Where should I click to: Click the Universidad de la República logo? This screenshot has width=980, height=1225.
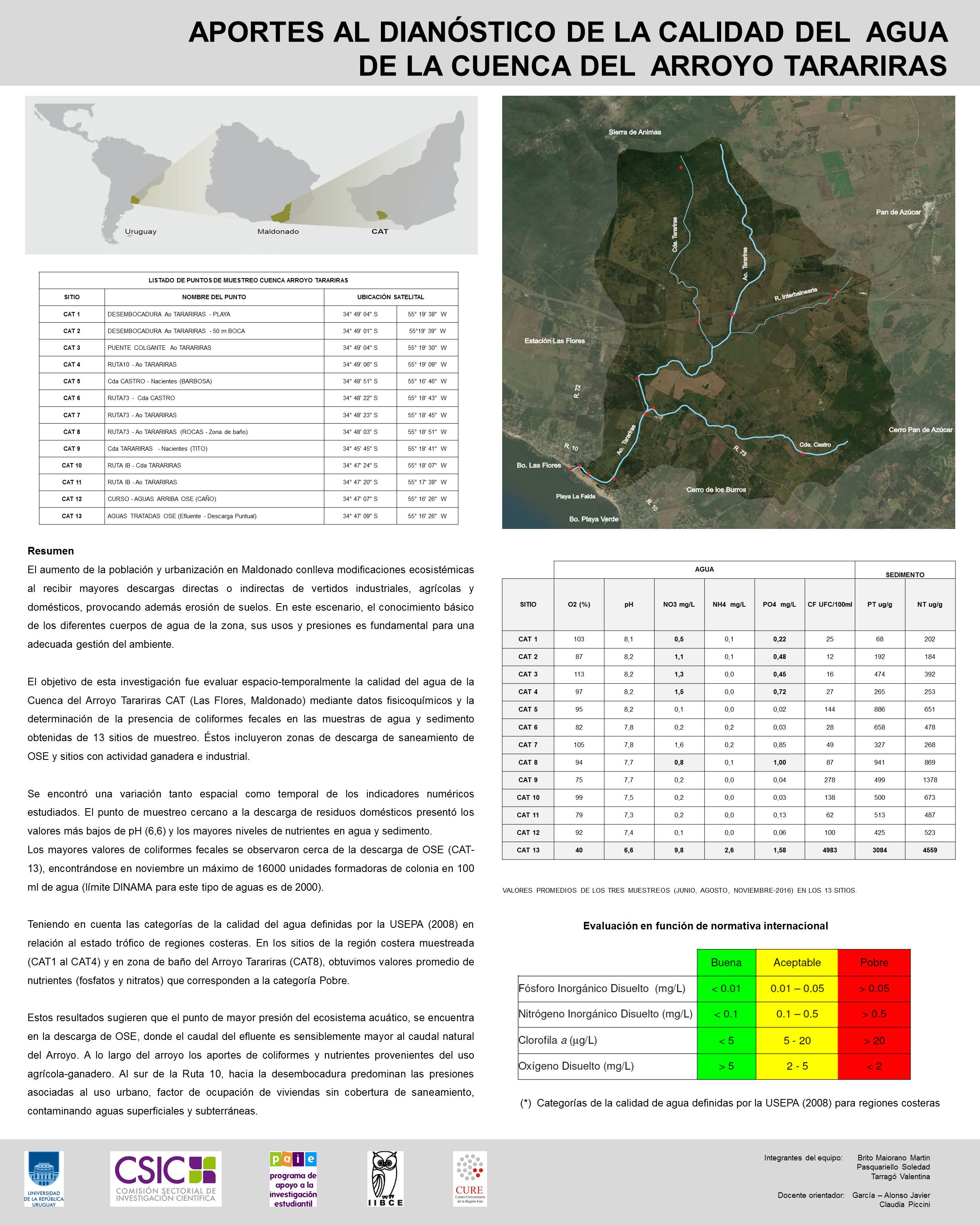(x=44, y=1179)
